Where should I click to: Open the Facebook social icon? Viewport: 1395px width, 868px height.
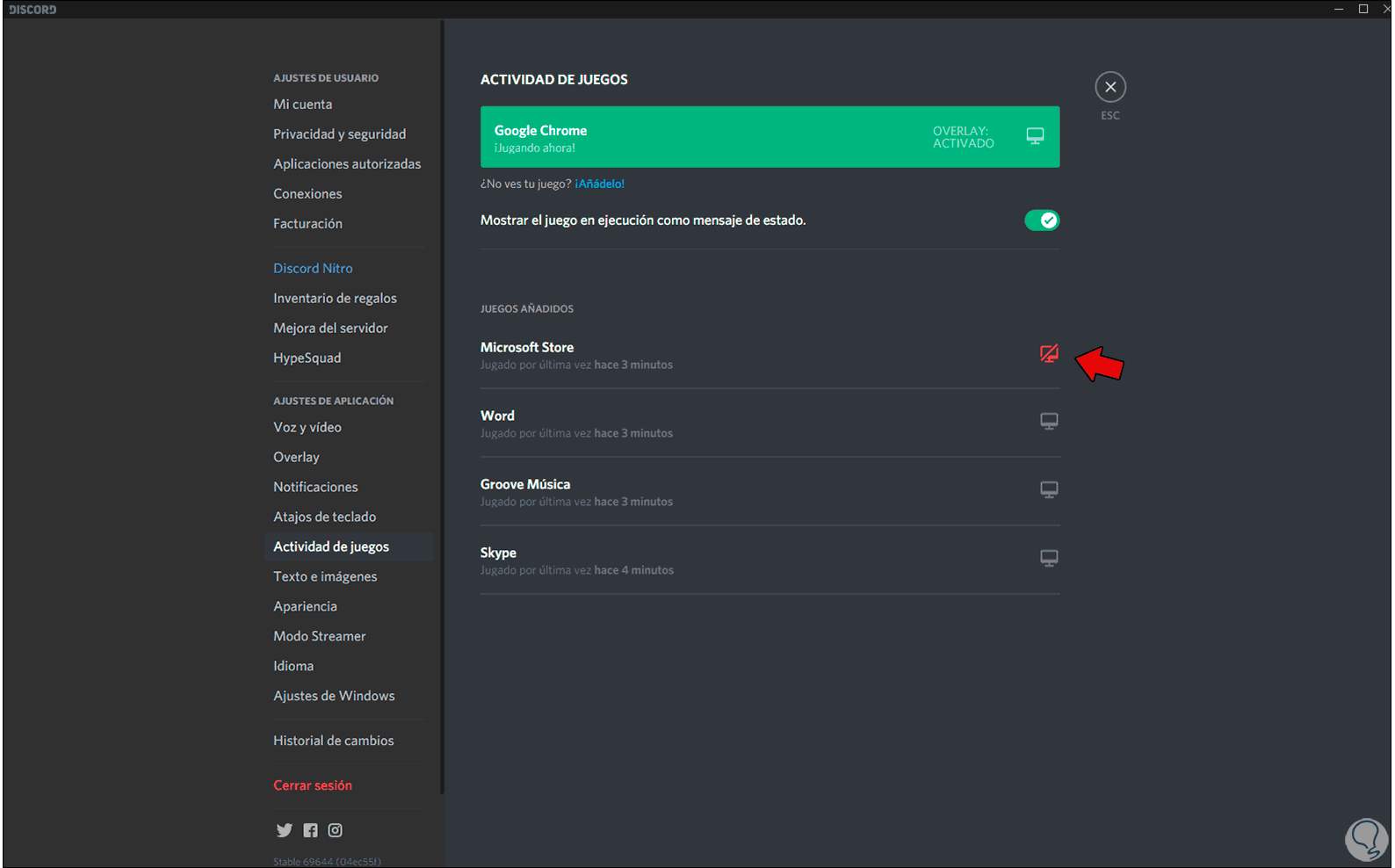click(310, 830)
